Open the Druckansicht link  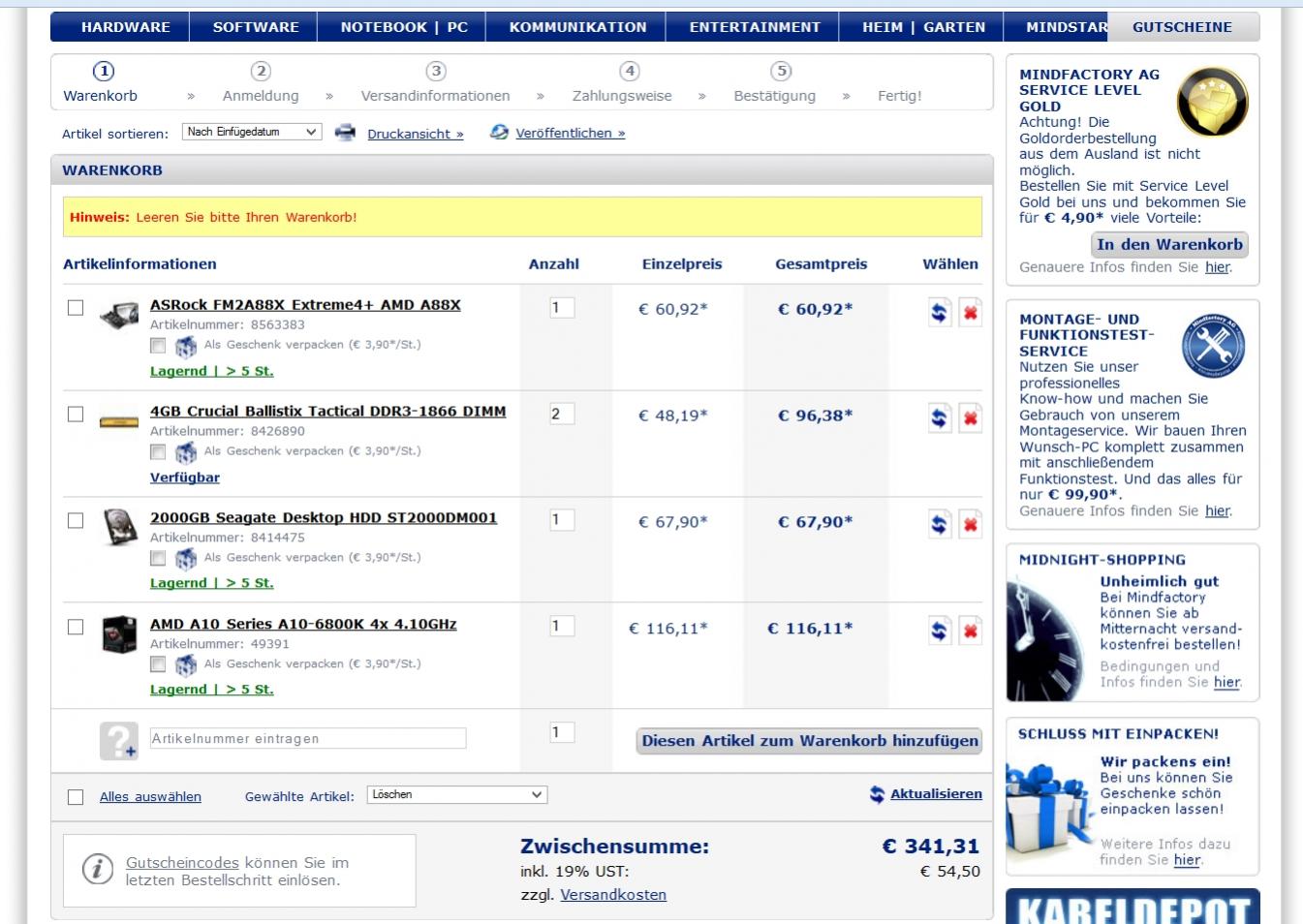(416, 134)
